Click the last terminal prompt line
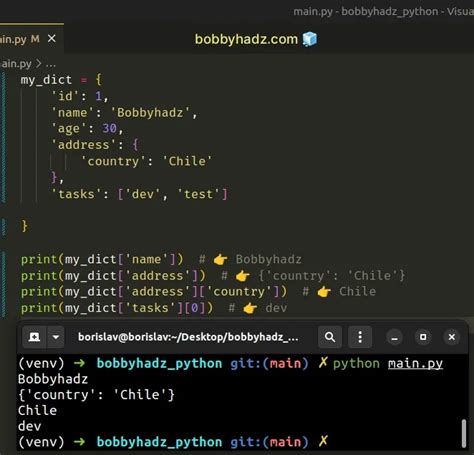The width and height of the screenshot is (474, 455). [x=173, y=442]
